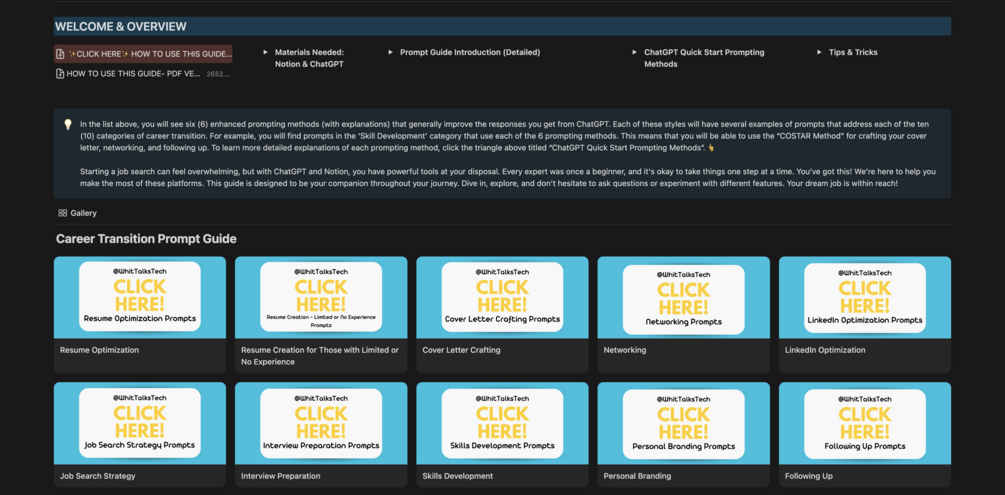The width and height of the screenshot is (1005, 495).
Task: Open the highlighted 'CLICK HERE HOW TO USE THIS GUIDE' file link
Action: coord(143,55)
